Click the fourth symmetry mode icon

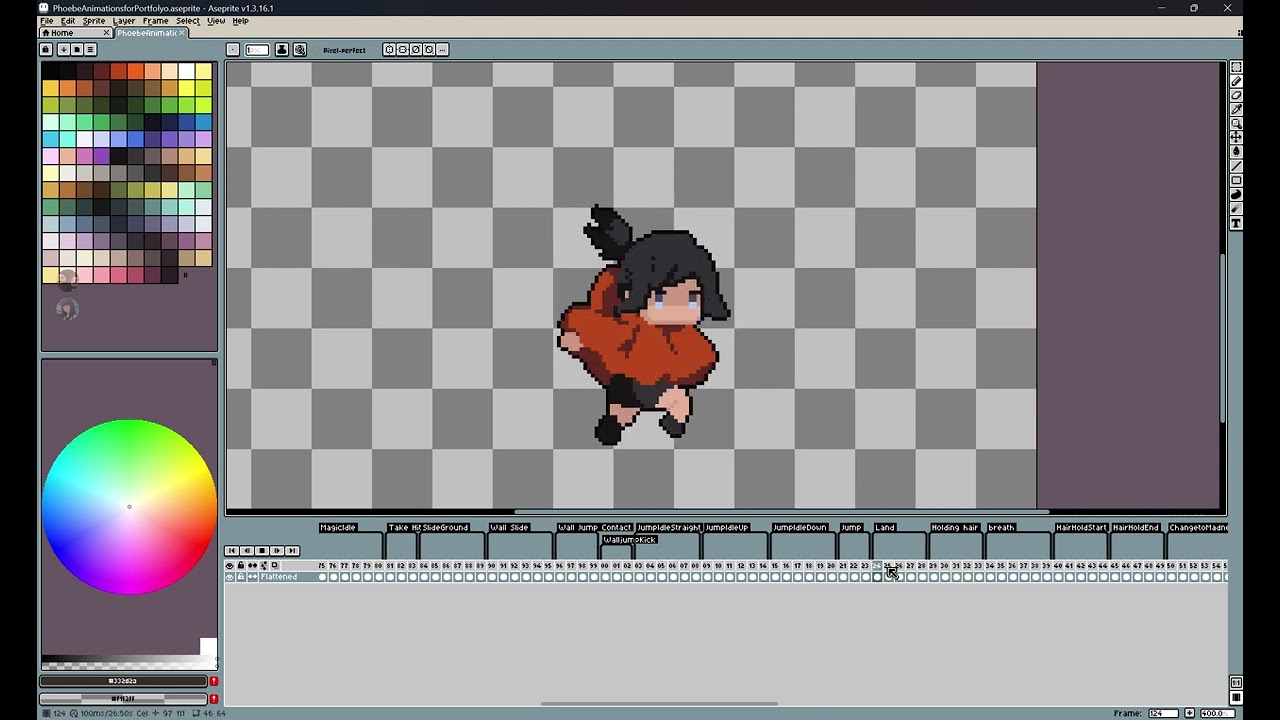(429, 50)
